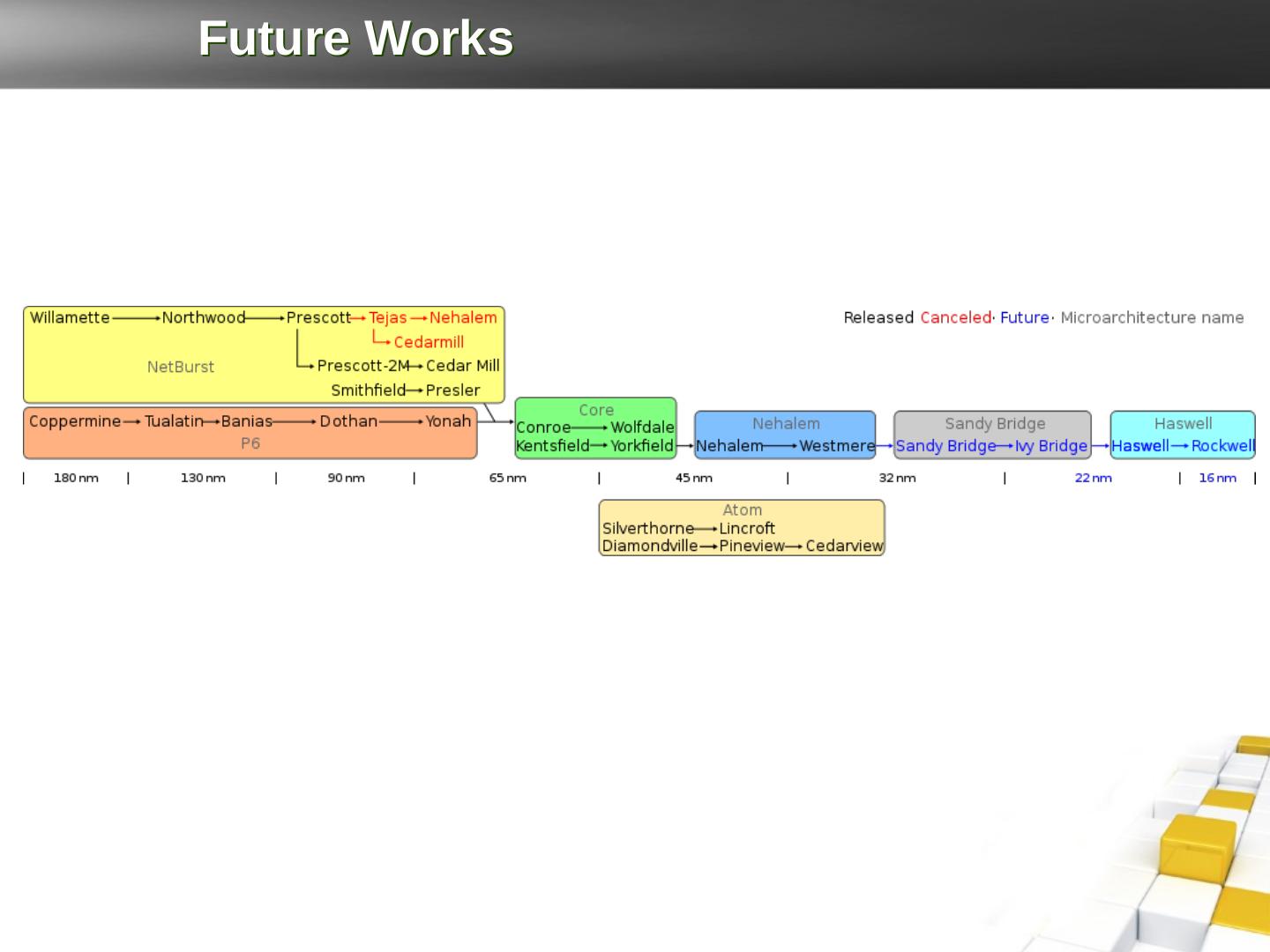1270x952 pixels.
Task: Click the Presler label
Action: coord(453,390)
